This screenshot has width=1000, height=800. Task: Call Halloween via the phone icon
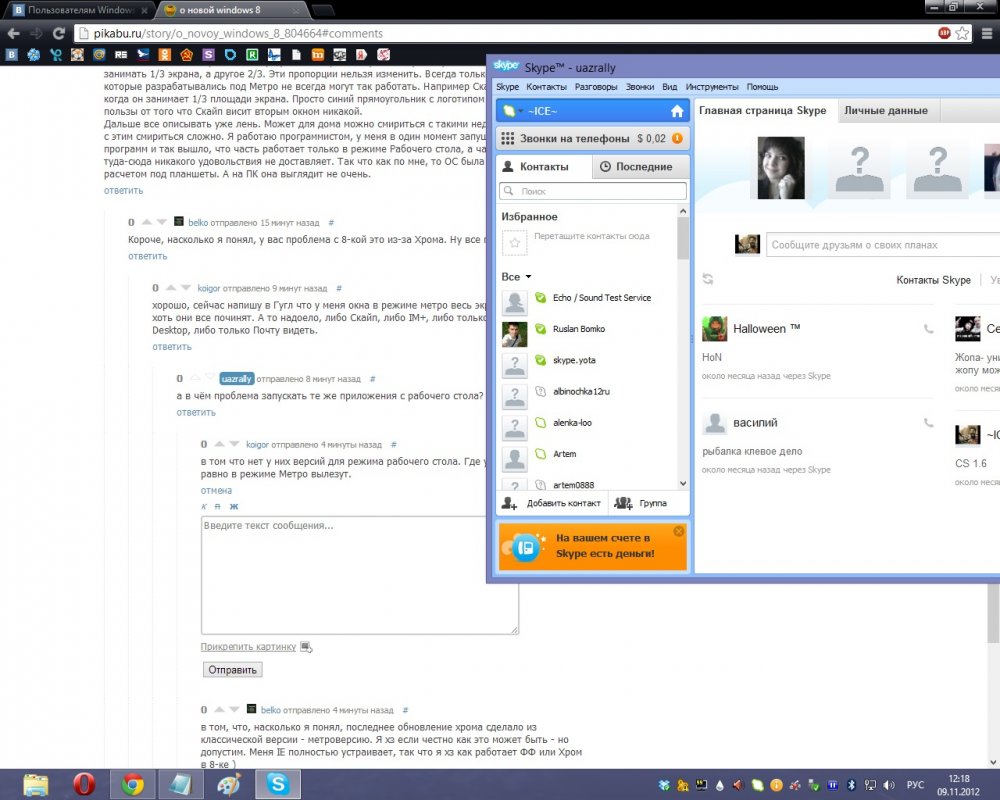pos(929,329)
